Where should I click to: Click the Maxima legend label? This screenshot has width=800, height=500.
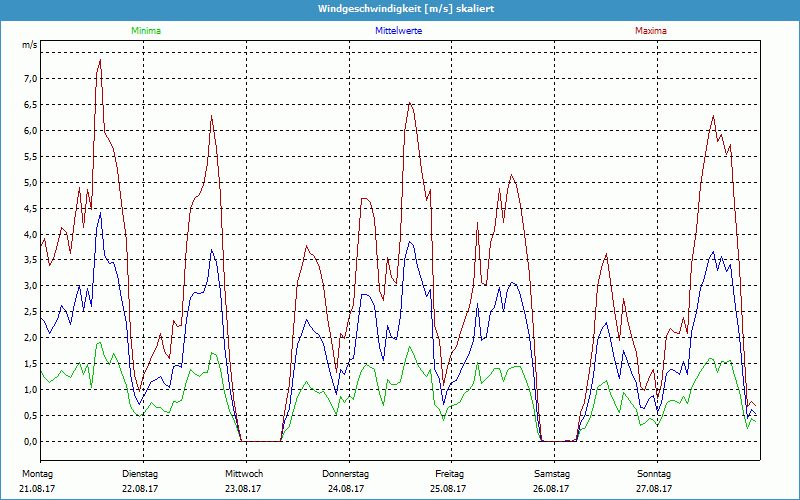pos(651,31)
